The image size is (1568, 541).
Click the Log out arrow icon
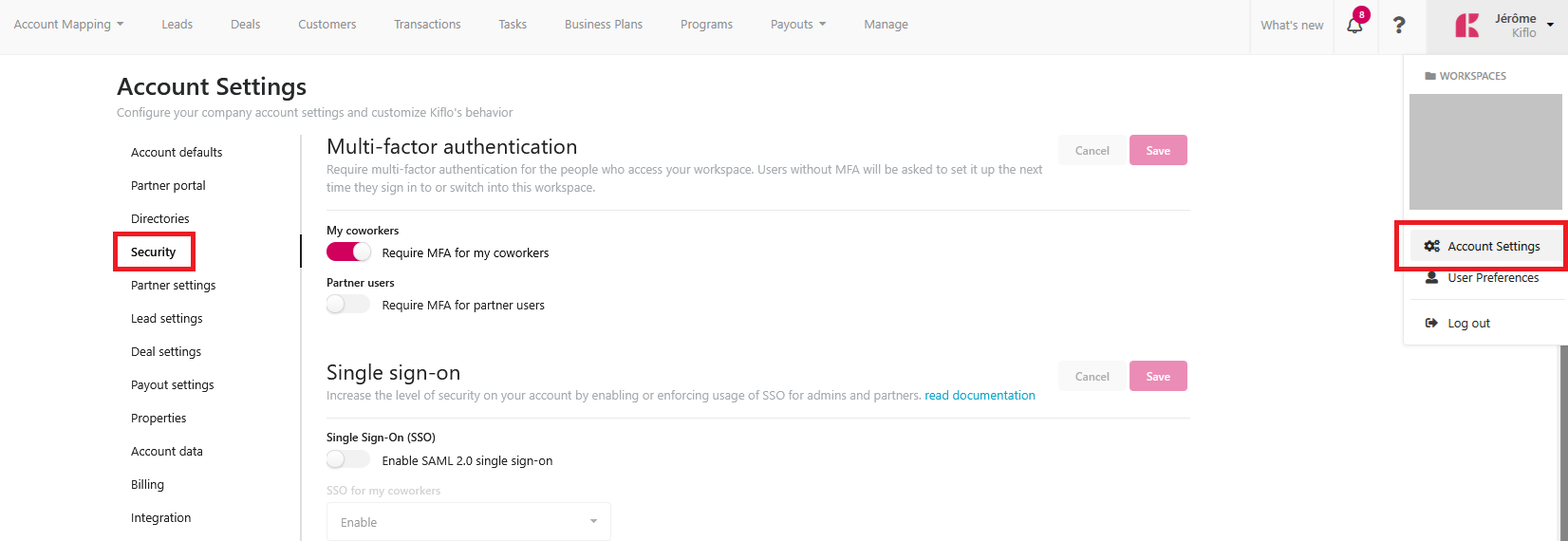(x=1432, y=323)
